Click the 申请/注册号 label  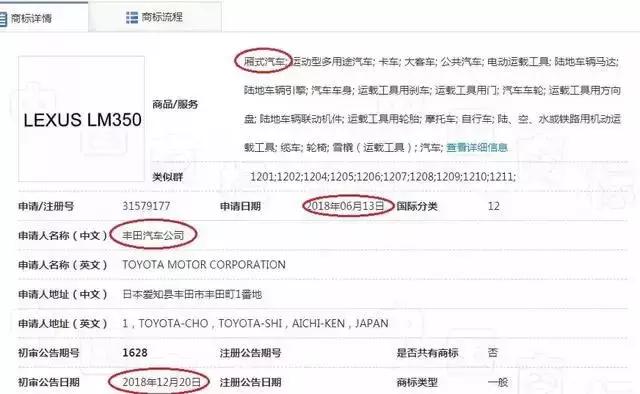[46, 206]
